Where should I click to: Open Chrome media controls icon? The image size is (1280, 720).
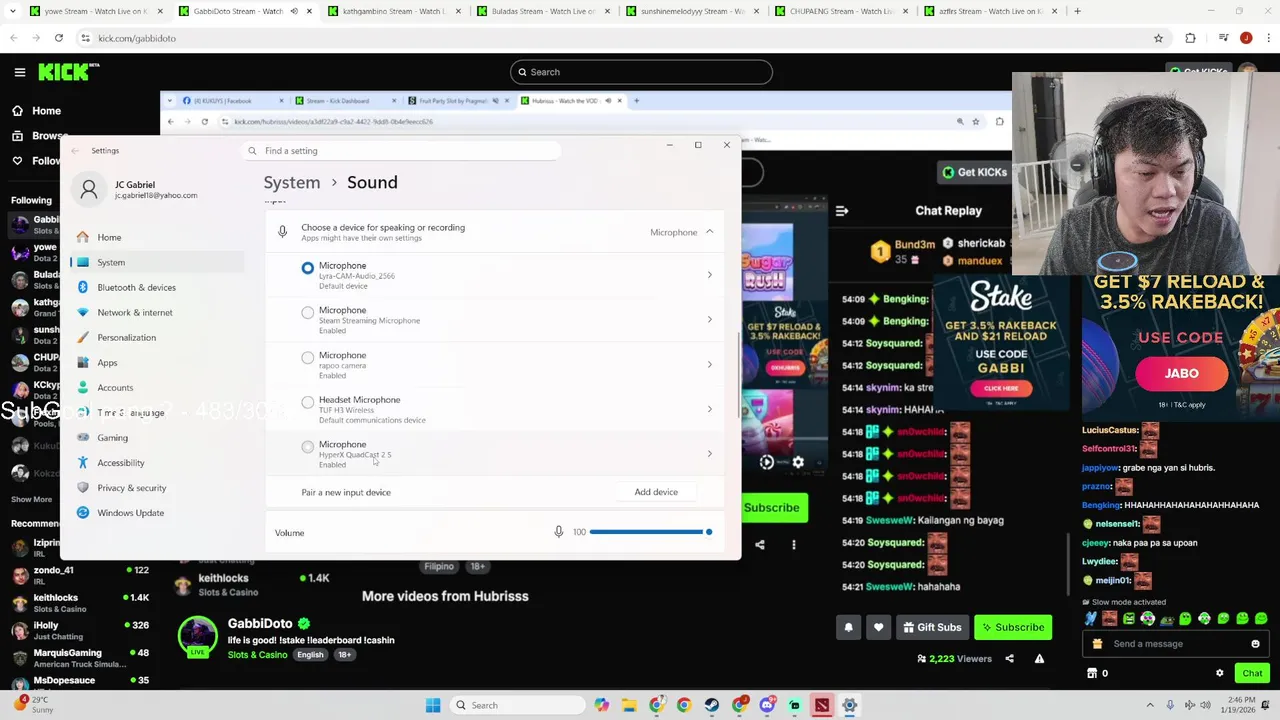tap(1222, 38)
